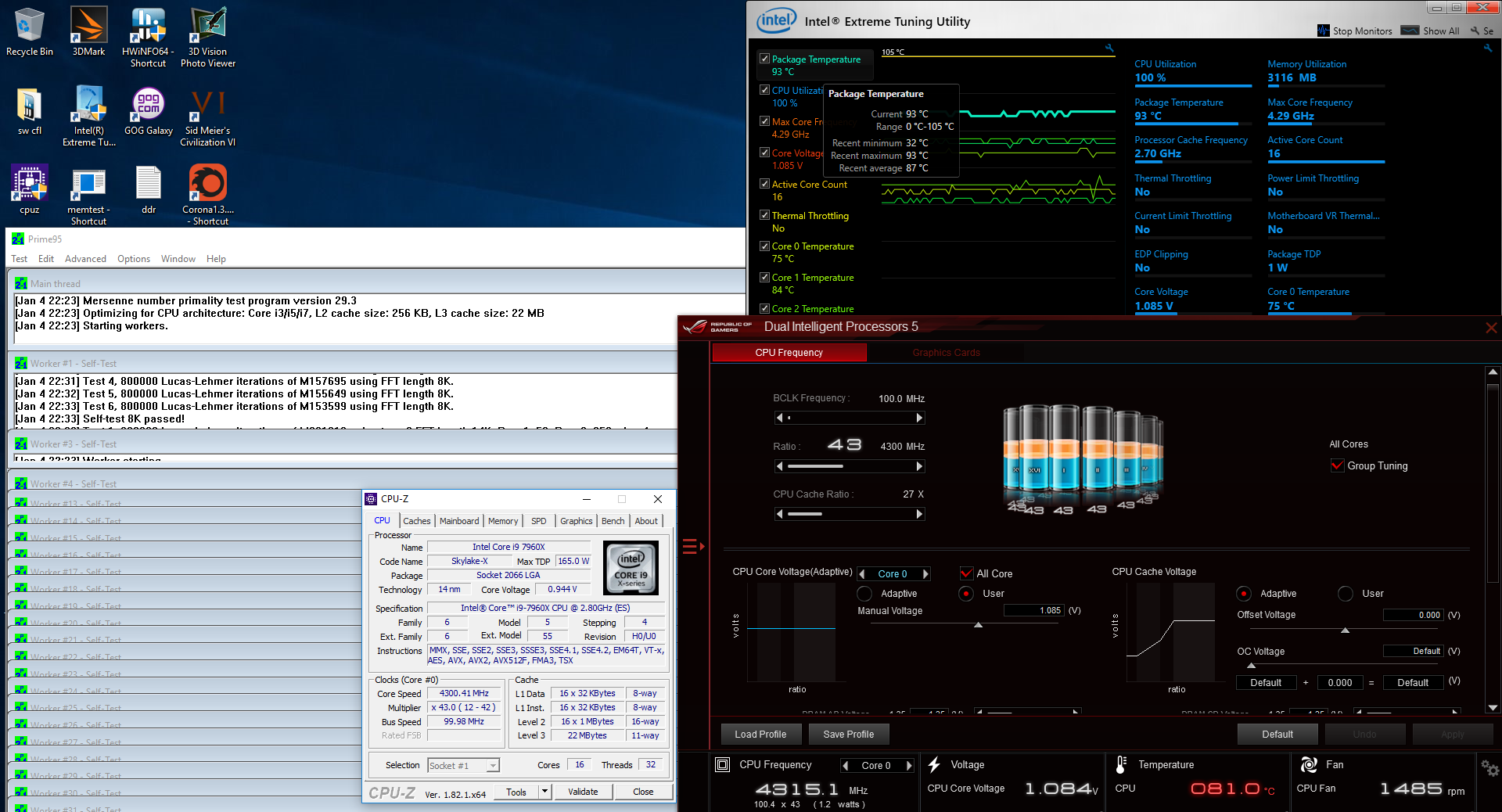1502x812 pixels.
Task: Click the Manual Voltage 1.085 input field
Action: (x=1034, y=610)
